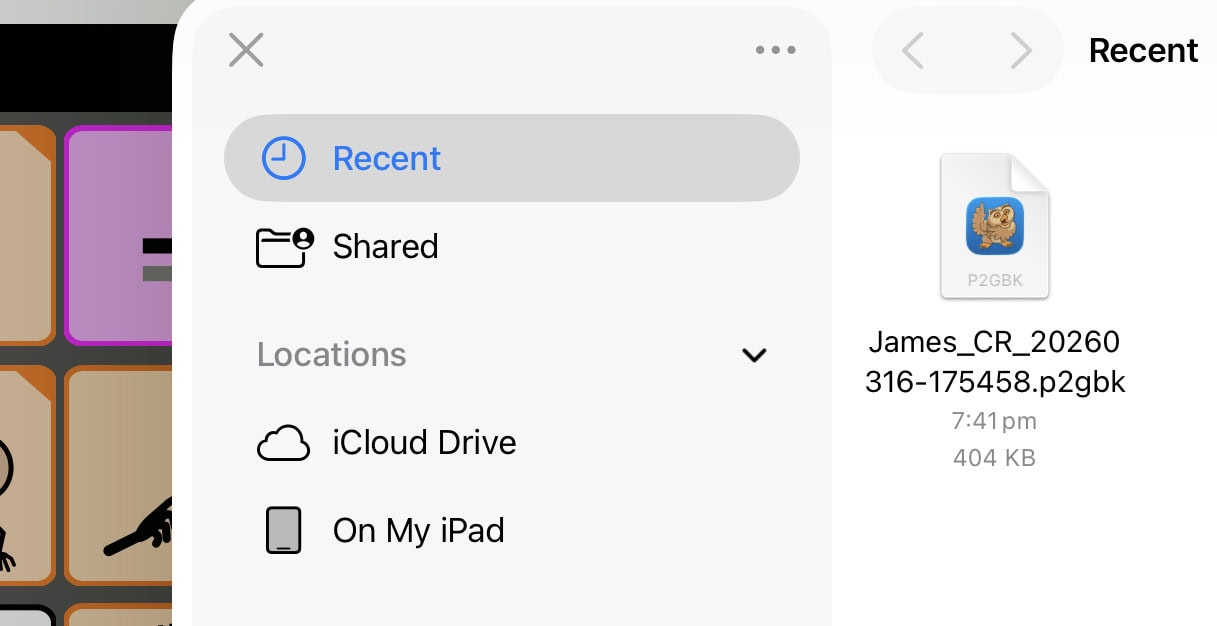Close the file browser sidebar
The width and height of the screenshot is (1217, 626).
coord(246,50)
